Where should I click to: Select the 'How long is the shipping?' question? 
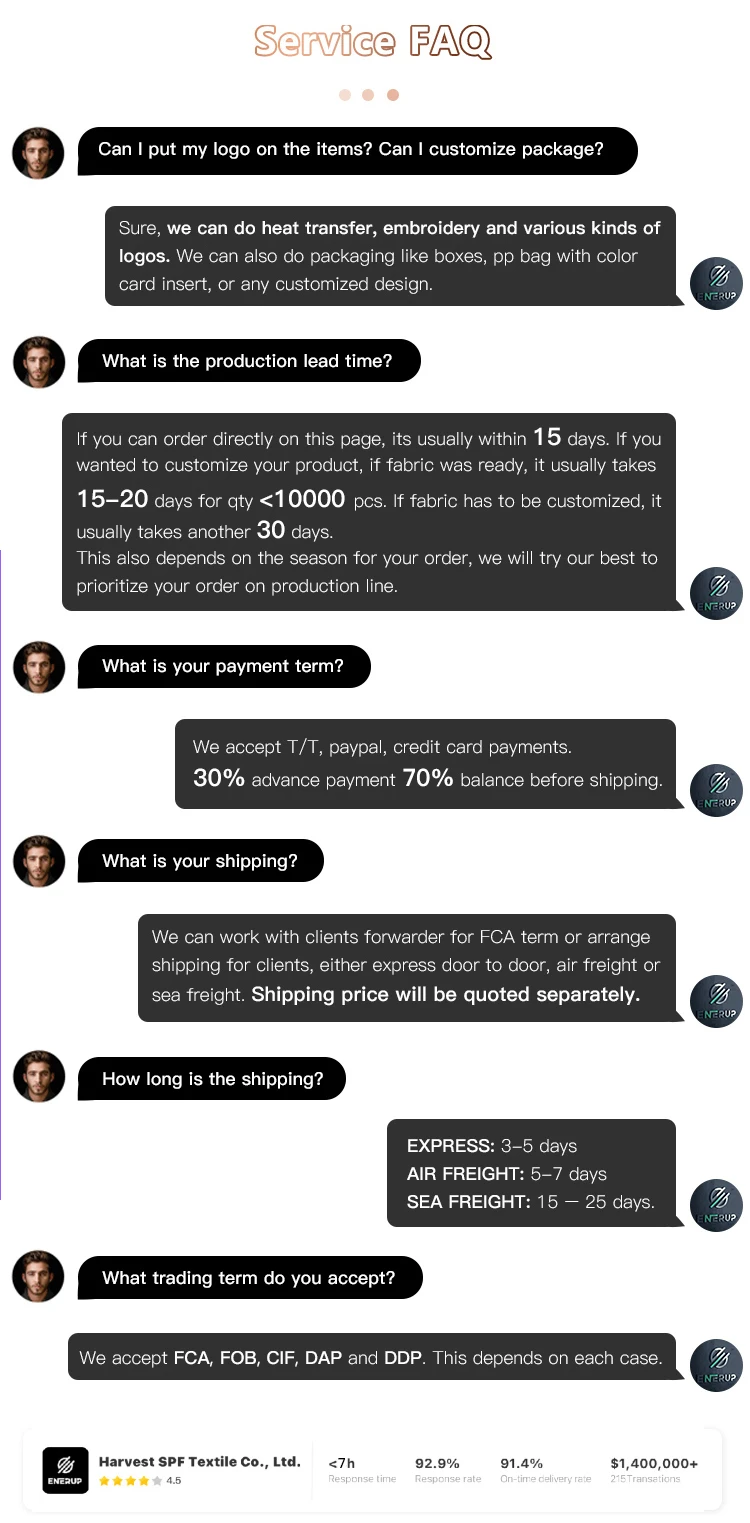pos(213,1079)
